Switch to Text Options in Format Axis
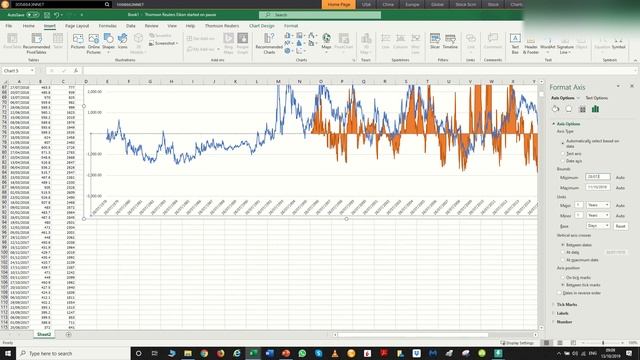The width and height of the screenshot is (640, 360). 596,98
